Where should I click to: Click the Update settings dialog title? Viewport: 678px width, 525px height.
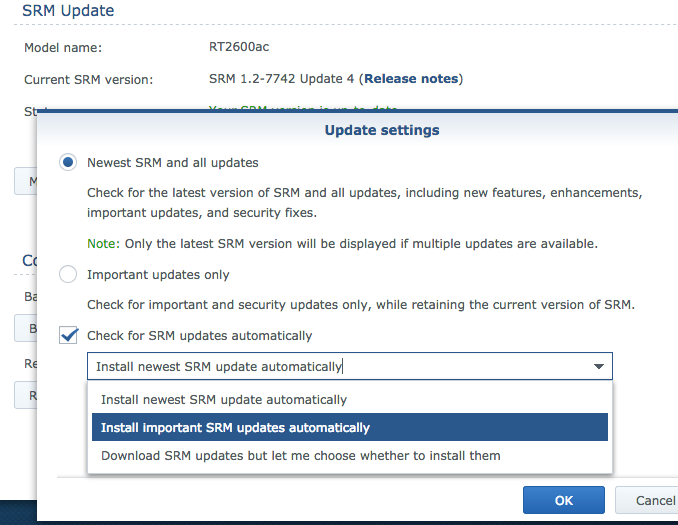pos(382,130)
